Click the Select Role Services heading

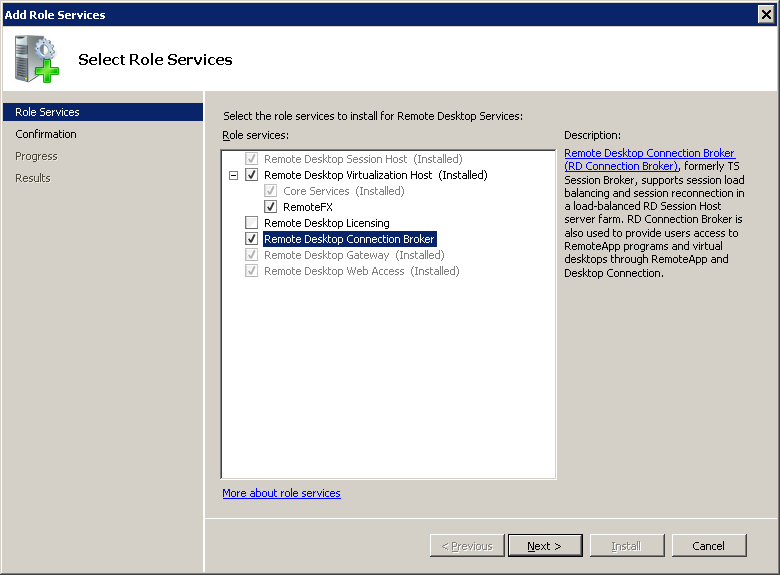[155, 60]
